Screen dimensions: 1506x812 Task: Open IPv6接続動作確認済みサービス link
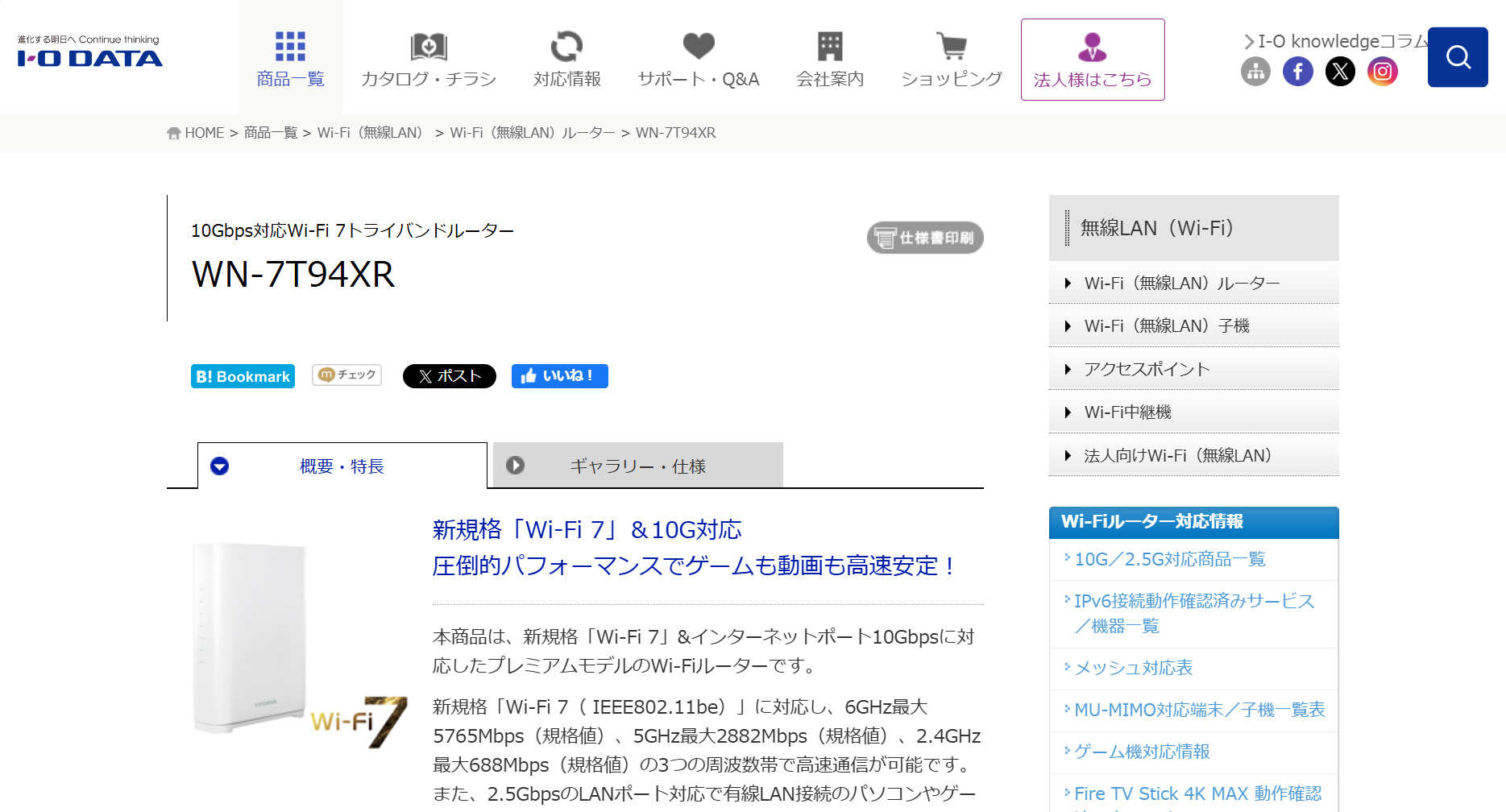(x=1194, y=613)
